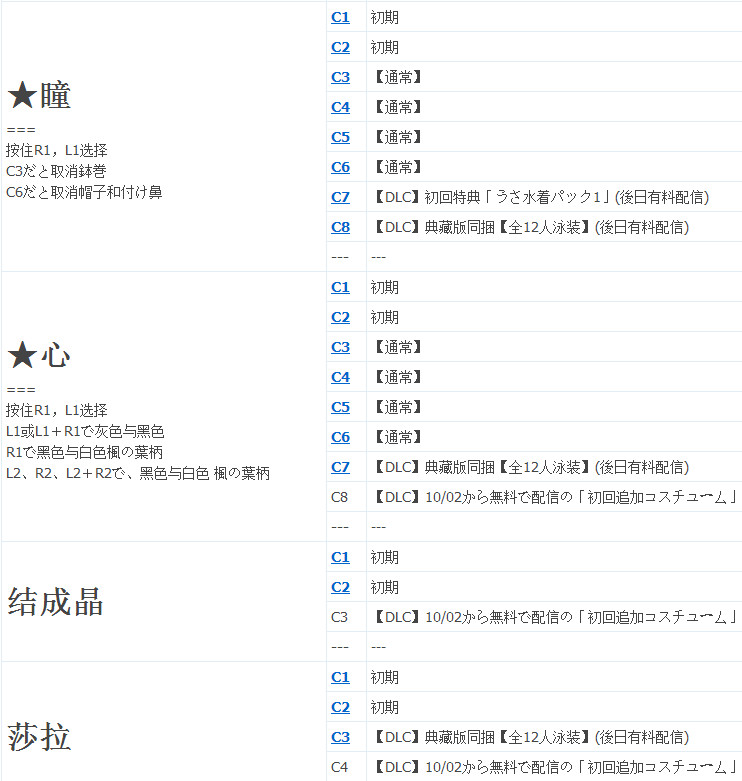Click the ★心 character heading
This screenshot has height=781, width=742.
tap(39, 355)
